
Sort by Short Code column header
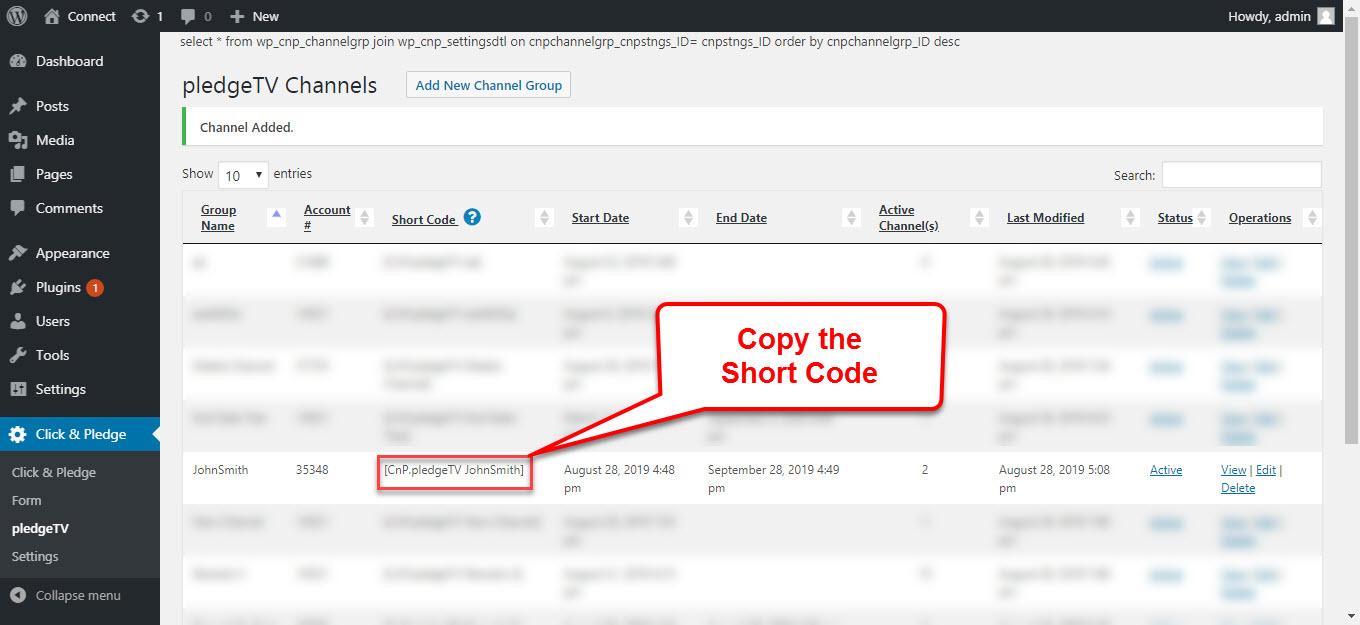point(424,219)
